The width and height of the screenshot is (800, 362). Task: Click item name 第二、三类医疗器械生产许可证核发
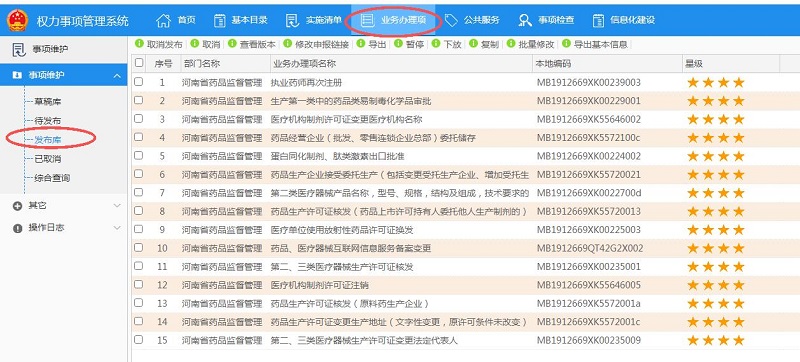[x=342, y=267]
